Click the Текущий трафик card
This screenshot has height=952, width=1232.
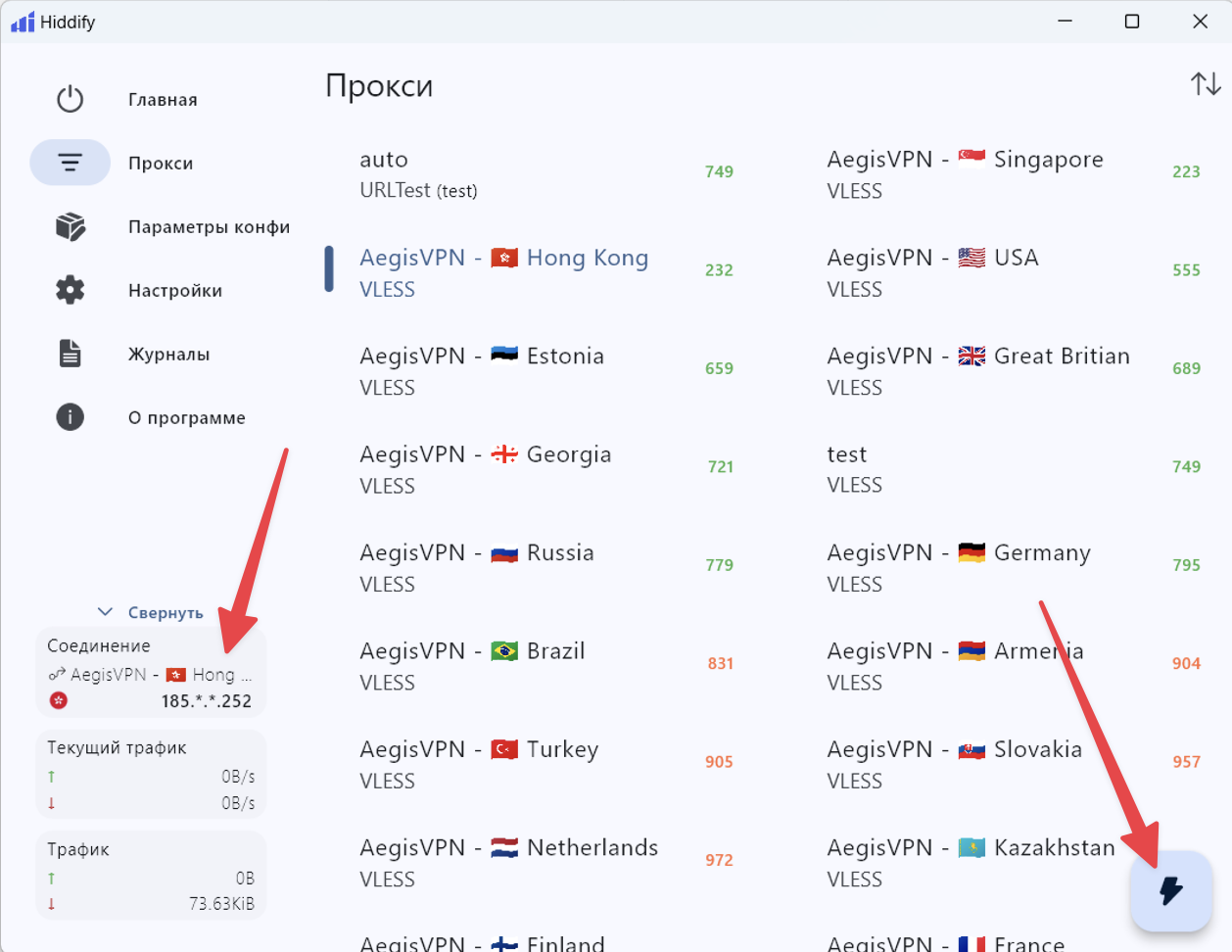pos(151,774)
